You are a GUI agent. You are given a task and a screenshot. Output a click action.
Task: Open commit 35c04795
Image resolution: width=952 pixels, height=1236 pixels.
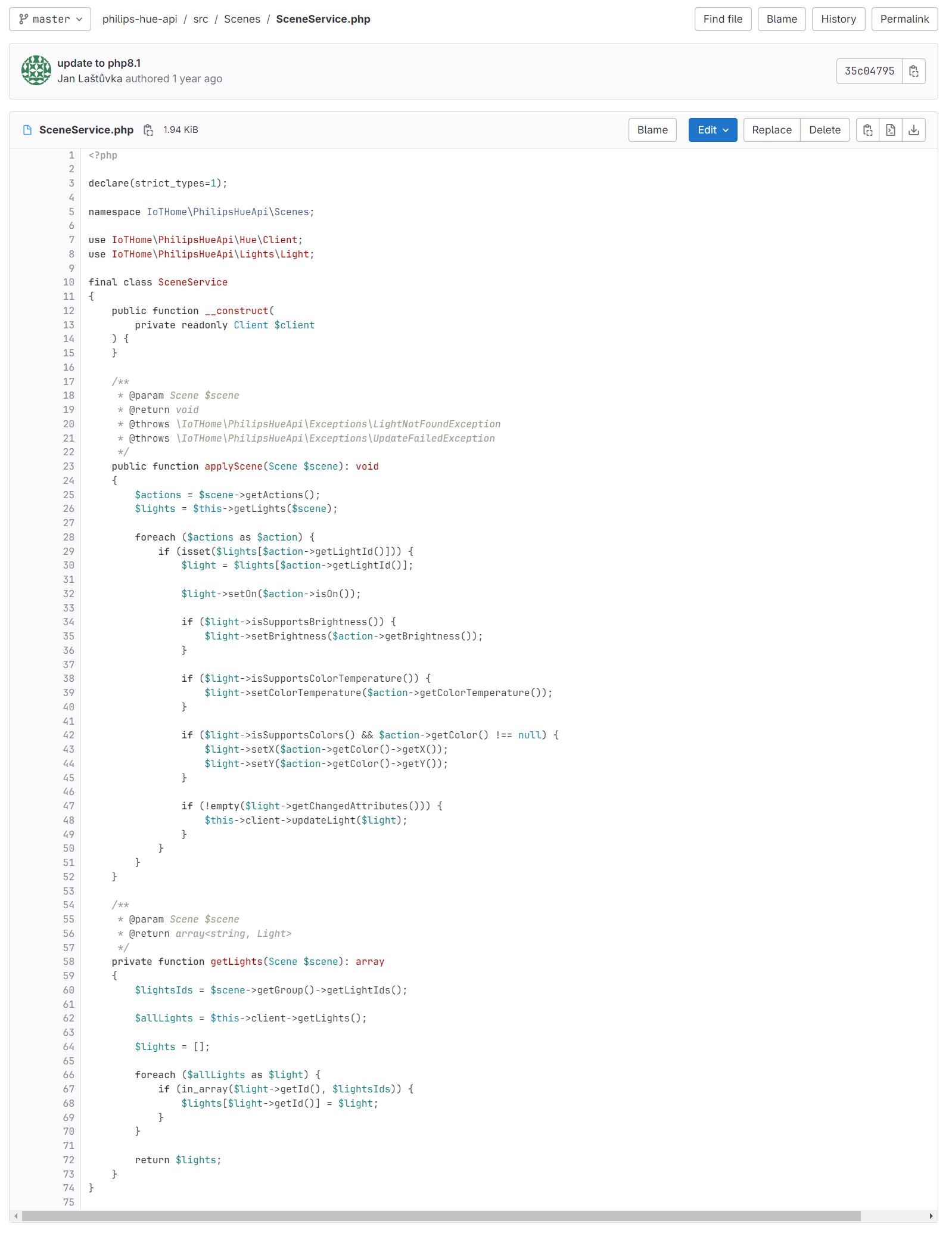(x=869, y=71)
